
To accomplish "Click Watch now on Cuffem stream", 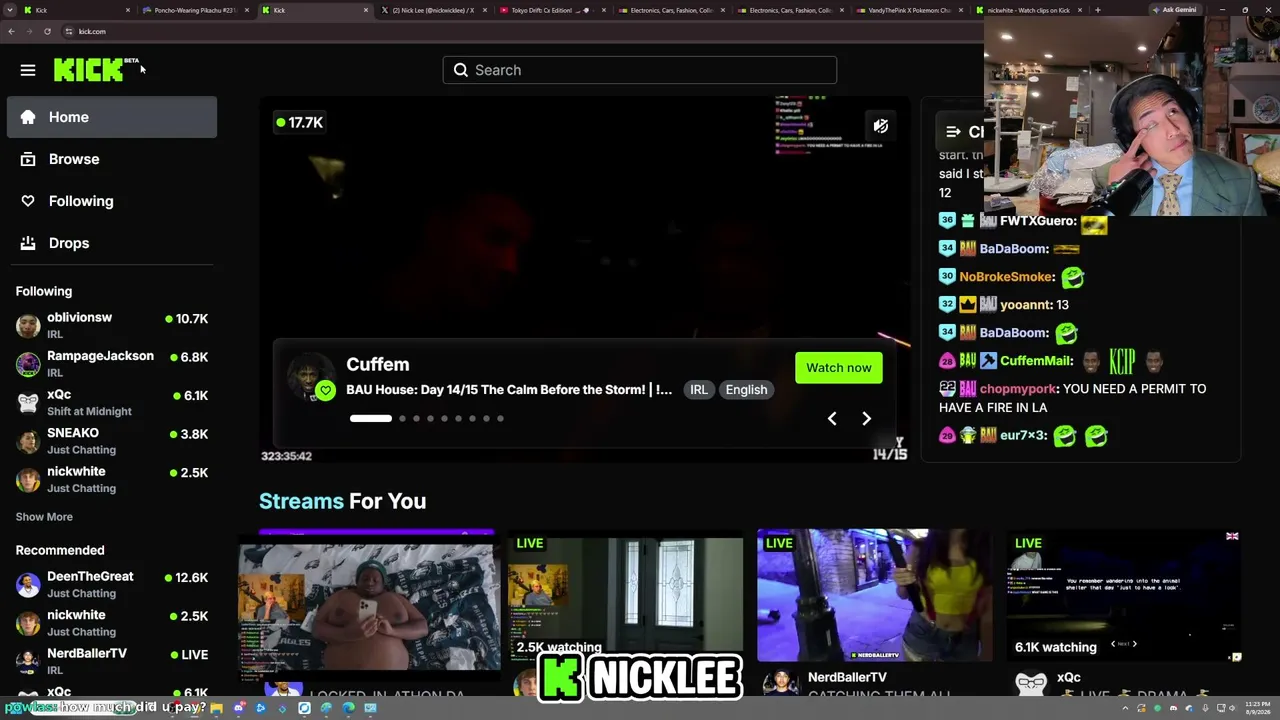I will click(x=839, y=368).
